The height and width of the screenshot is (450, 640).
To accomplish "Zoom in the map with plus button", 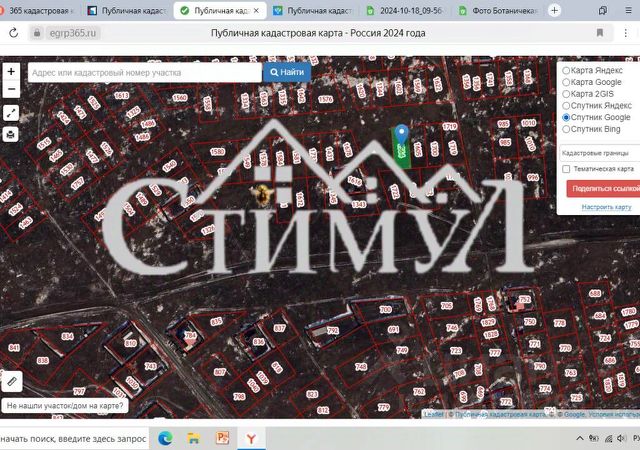I will point(11,71).
